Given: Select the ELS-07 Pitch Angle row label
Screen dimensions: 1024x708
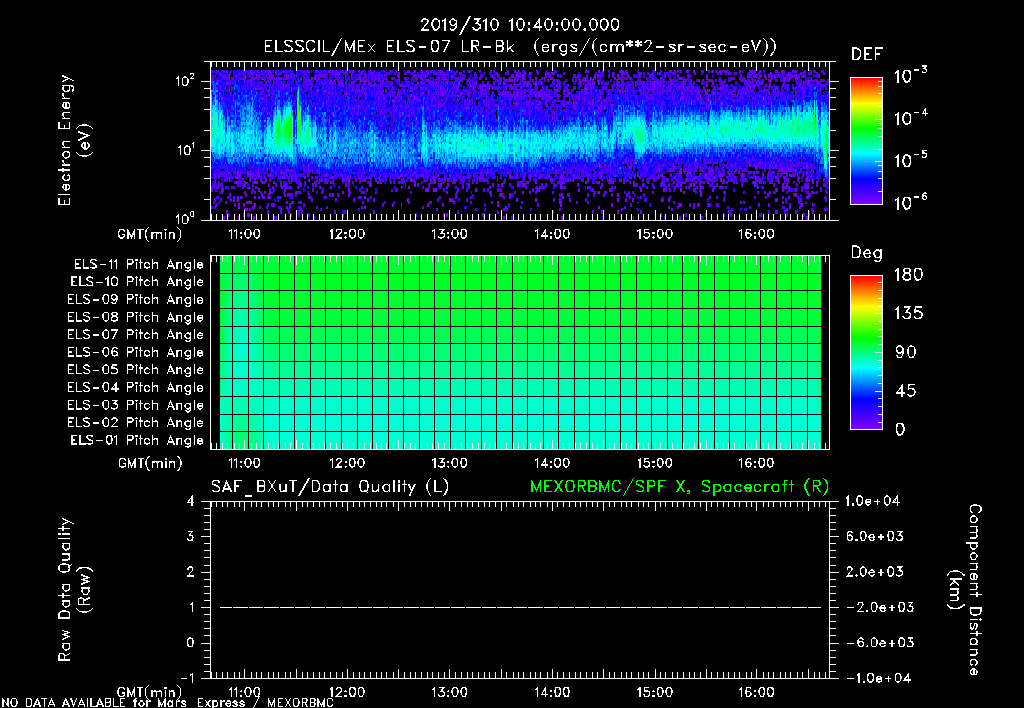Looking at the screenshot, I should 136,334.
